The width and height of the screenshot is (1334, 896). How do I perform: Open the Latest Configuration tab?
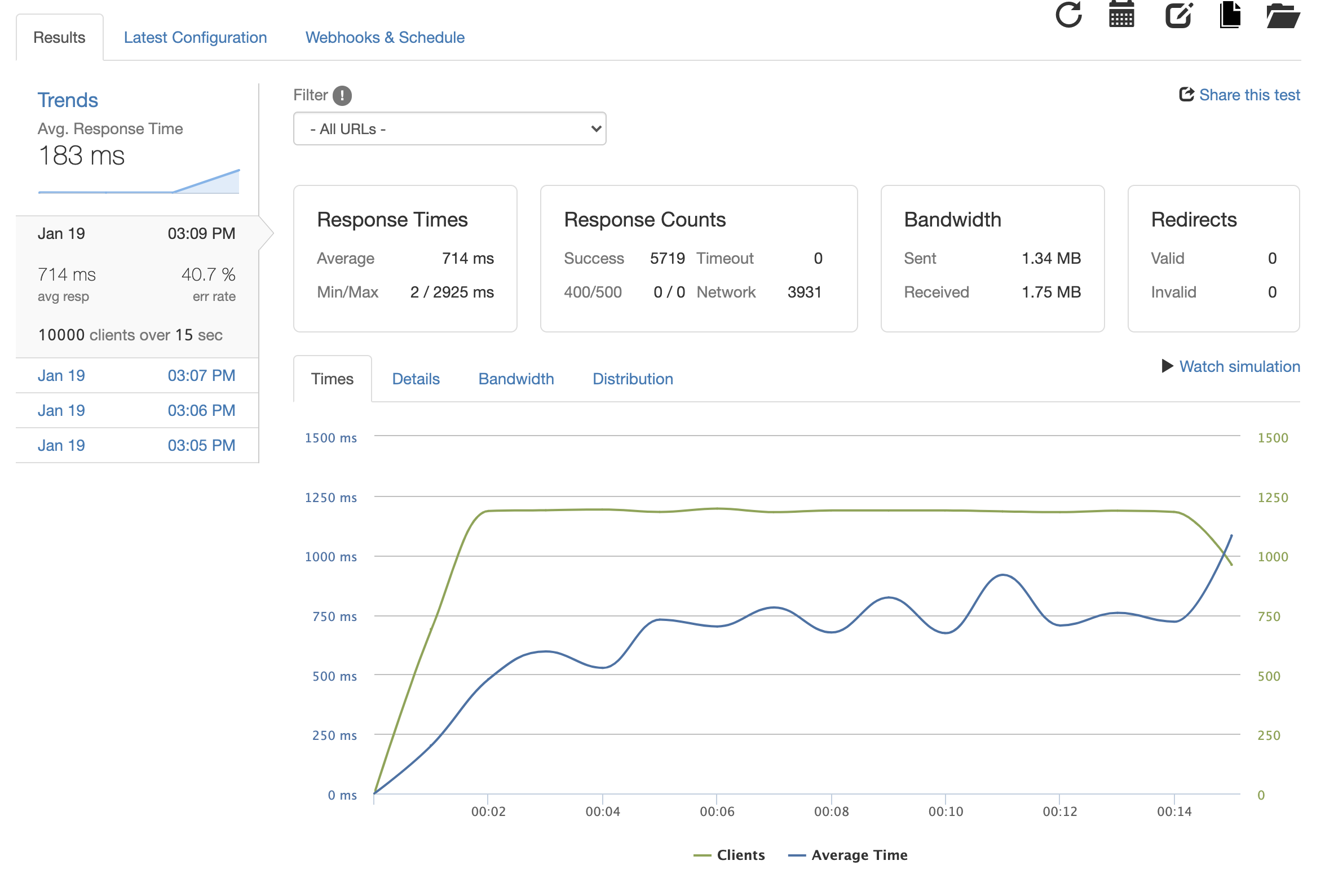click(196, 38)
